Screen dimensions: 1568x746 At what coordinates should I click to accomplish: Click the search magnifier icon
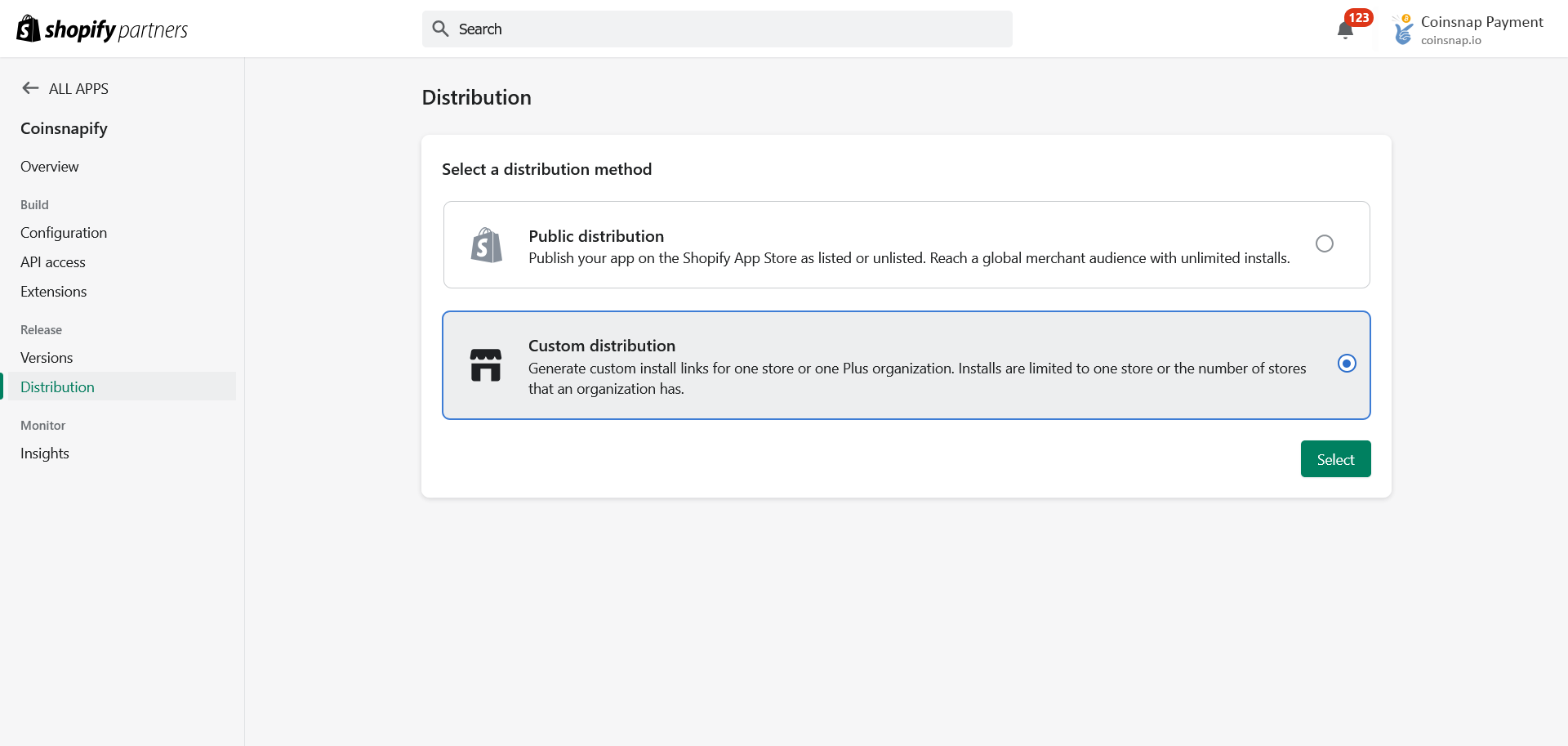[441, 29]
